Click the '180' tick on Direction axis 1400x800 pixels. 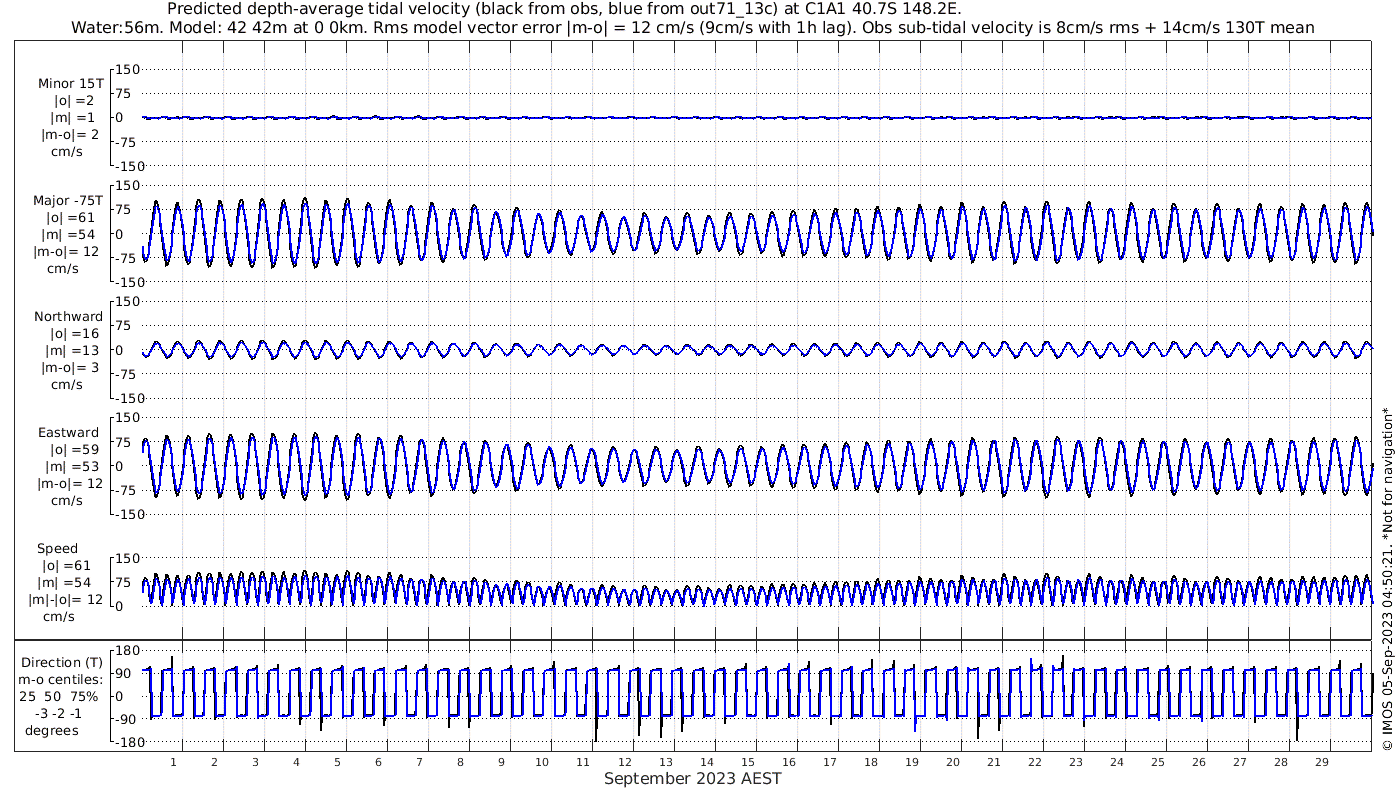[128, 651]
